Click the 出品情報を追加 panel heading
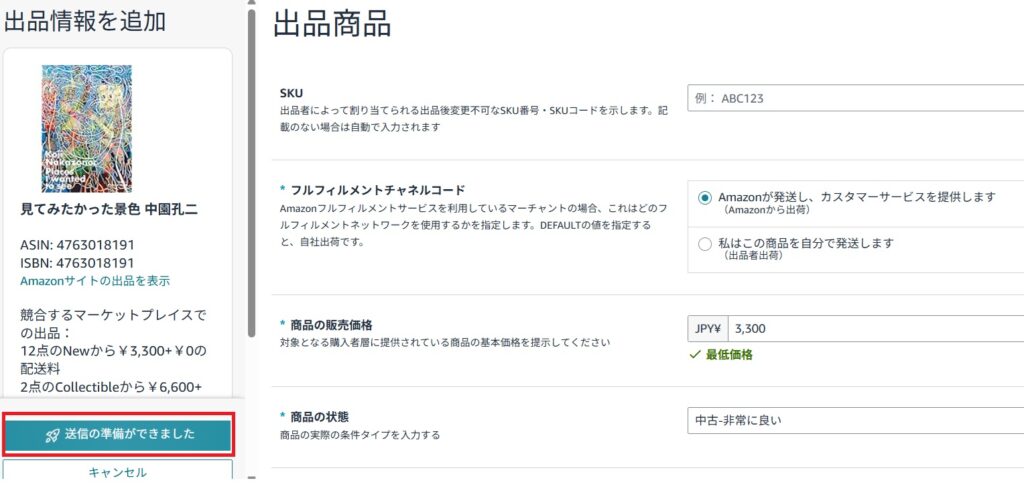Screen dimensions: 1024x495 click(85, 21)
